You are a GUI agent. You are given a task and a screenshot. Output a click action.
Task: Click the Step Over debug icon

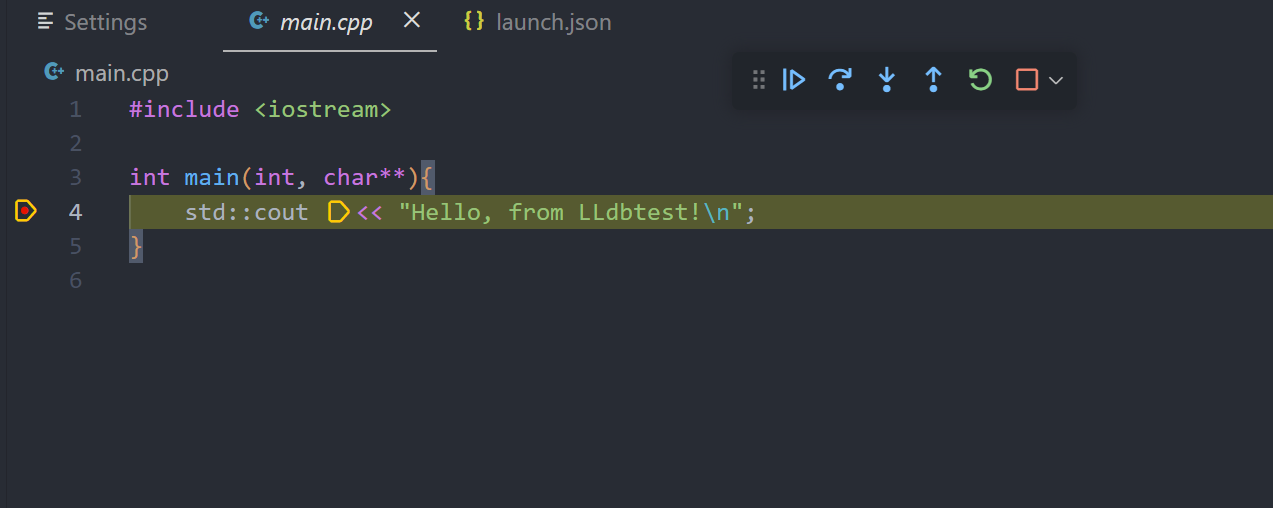(x=840, y=80)
